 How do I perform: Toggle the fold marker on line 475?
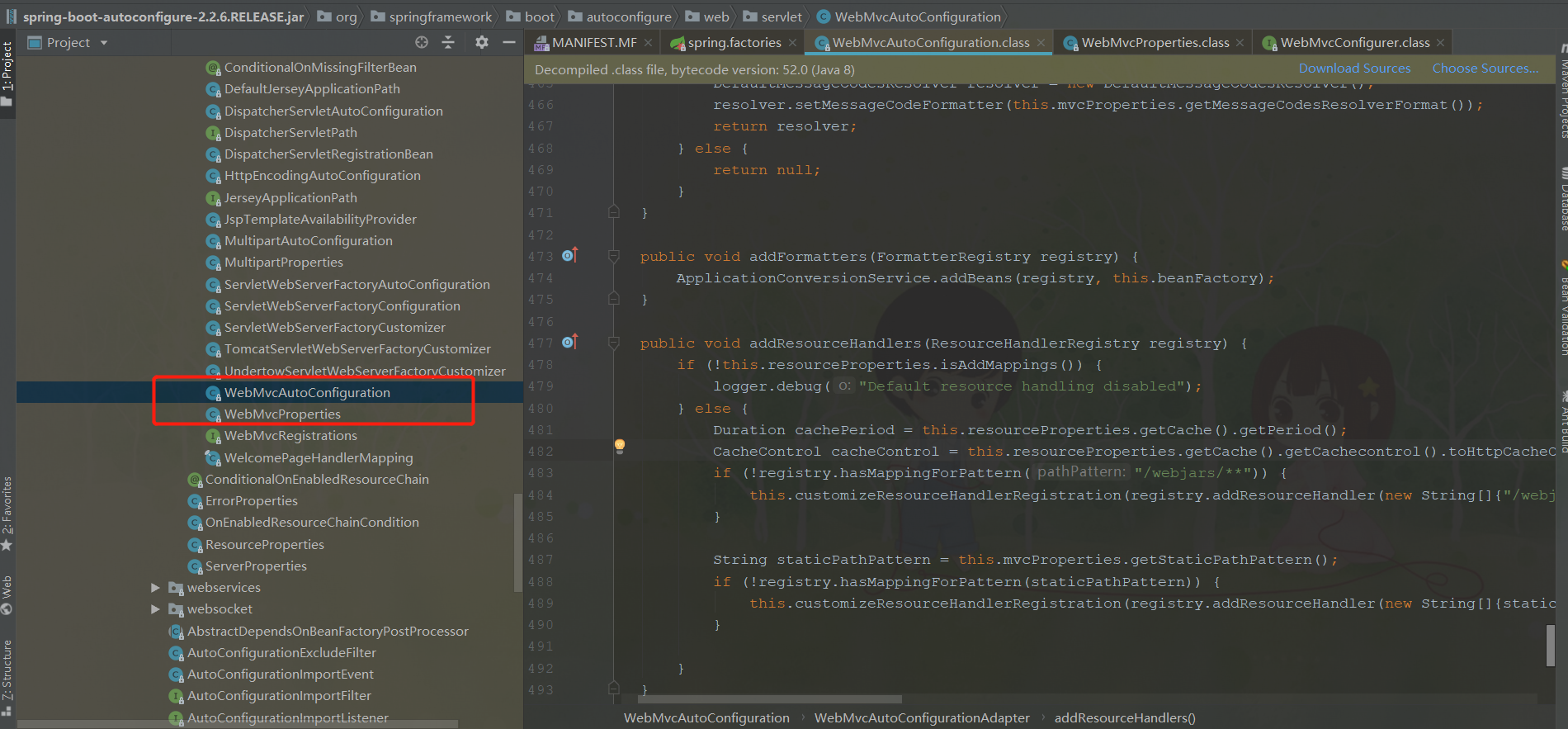pyautogui.click(x=614, y=299)
